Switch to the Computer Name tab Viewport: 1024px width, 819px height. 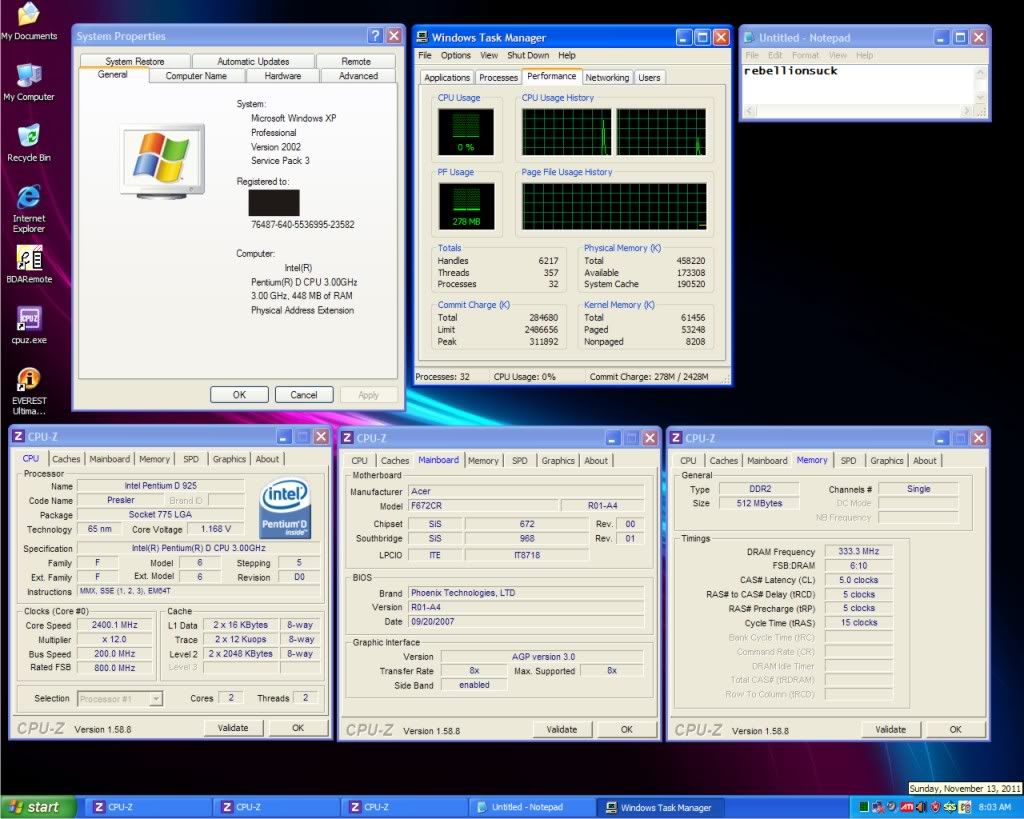[x=197, y=76]
